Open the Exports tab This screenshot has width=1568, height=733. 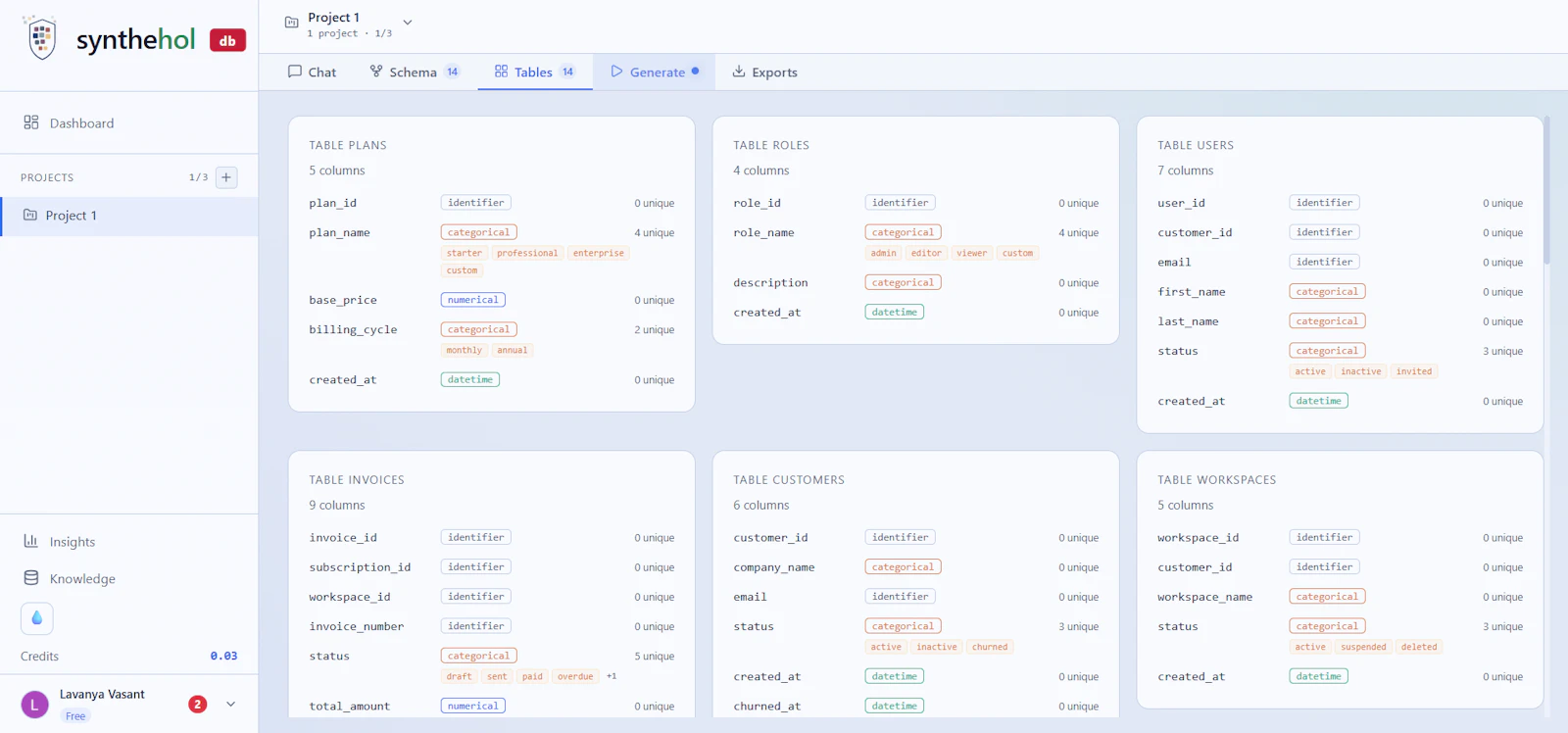[x=764, y=72]
